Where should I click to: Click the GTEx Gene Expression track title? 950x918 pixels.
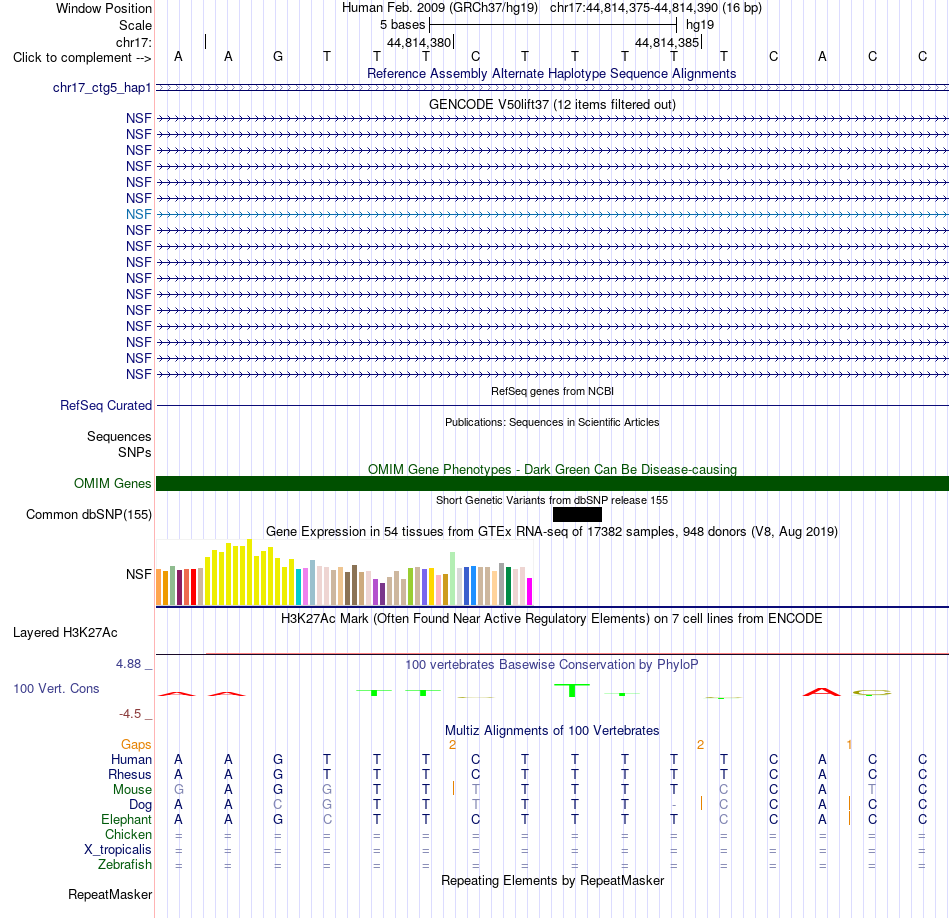(x=552, y=532)
